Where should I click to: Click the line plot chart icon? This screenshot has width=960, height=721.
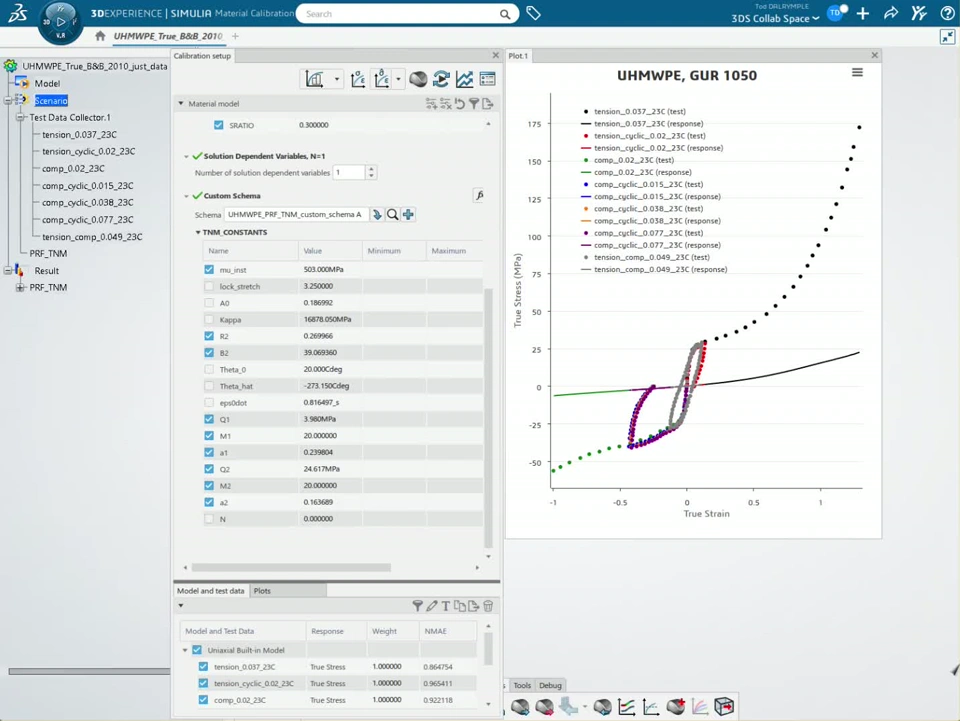pos(464,79)
